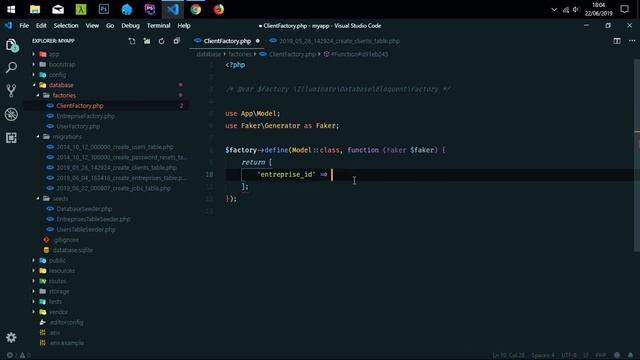
Task: Open the Search view in activity bar
Action: tap(11, 67)
